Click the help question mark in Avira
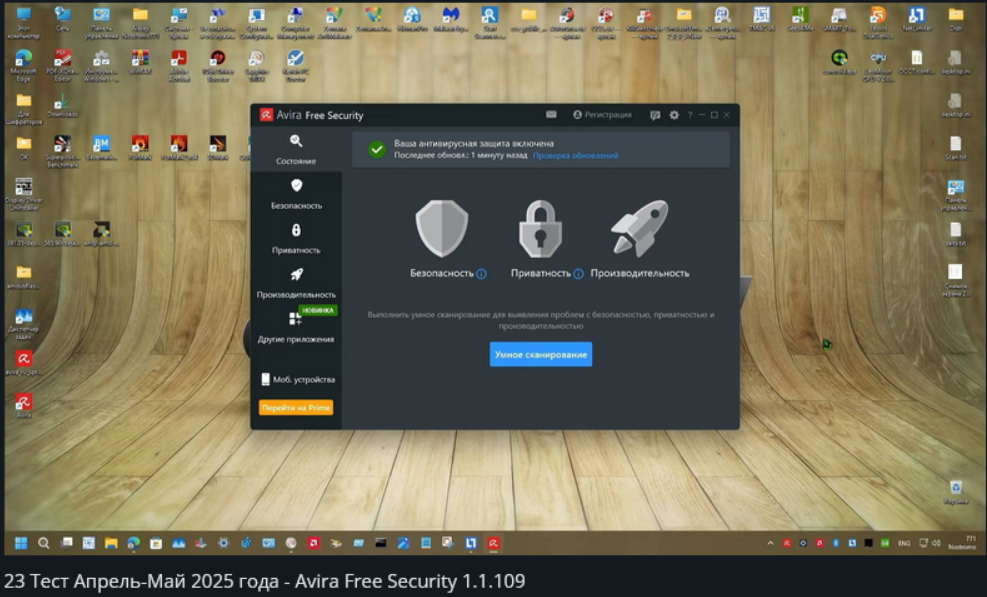The image size is (987, 597). point(690,115)
